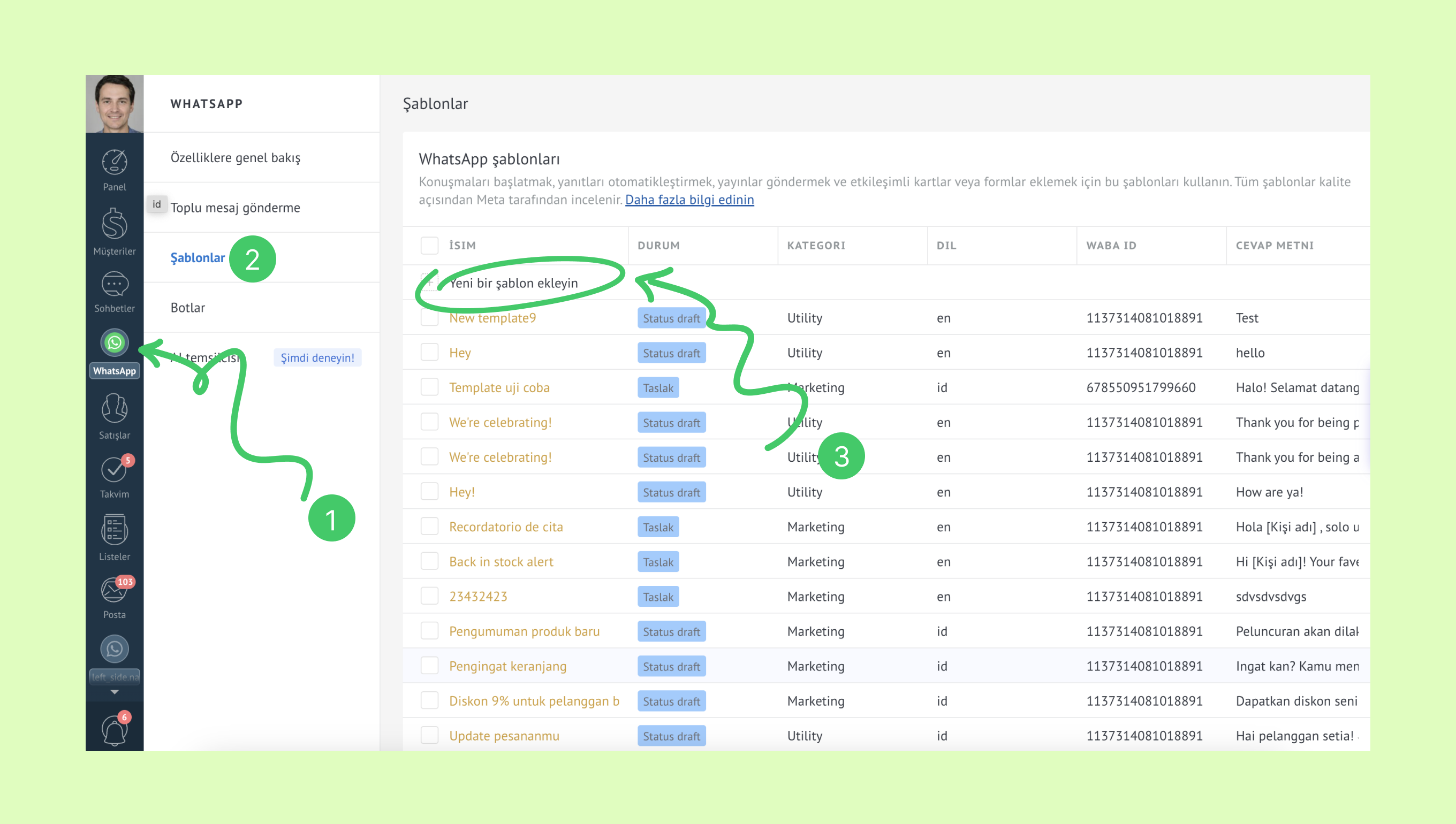1456x824 pixels.
Task: Open the Sohbetler chat icon
Action: [115, 285]
